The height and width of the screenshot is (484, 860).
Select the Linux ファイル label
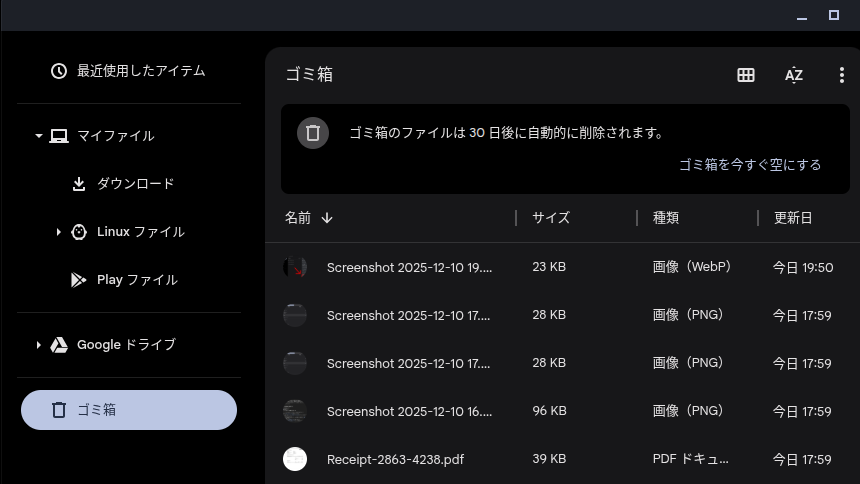coord(141,232)
